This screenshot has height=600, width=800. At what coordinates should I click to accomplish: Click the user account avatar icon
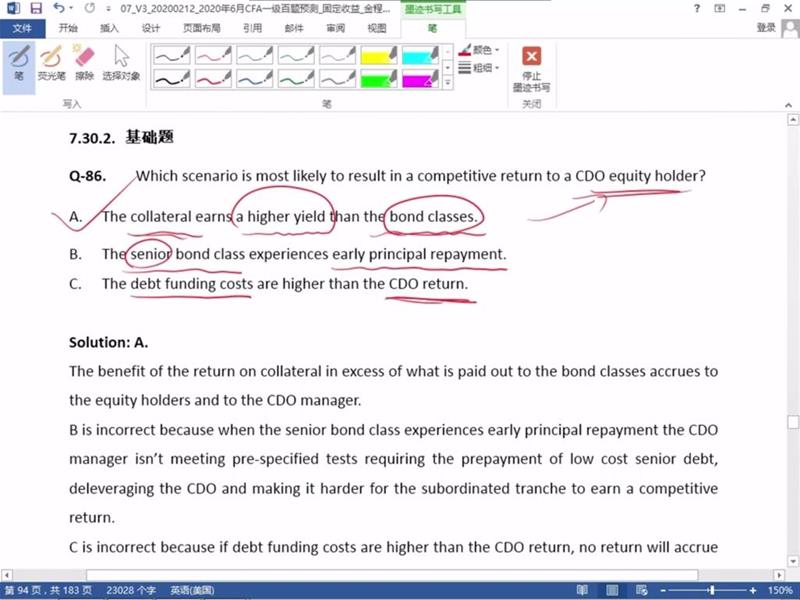790,29
